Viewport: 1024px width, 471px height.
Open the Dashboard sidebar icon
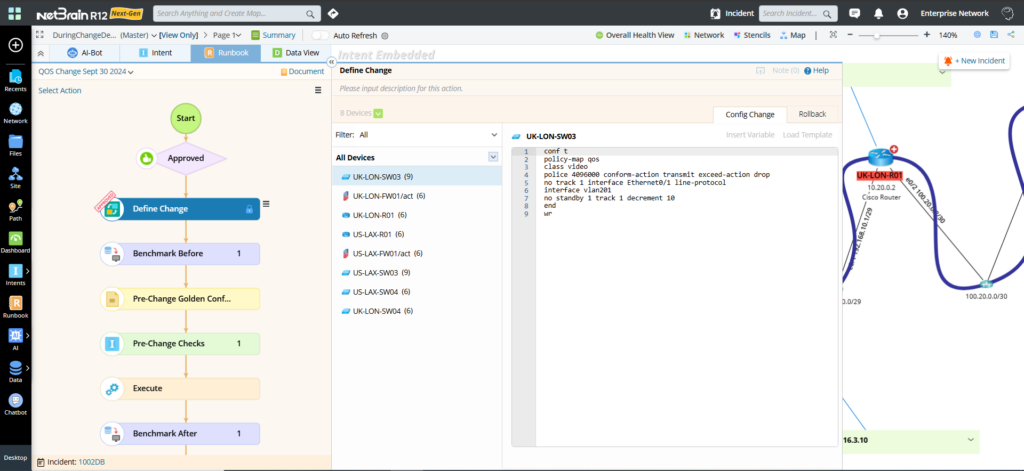point(15,241)
